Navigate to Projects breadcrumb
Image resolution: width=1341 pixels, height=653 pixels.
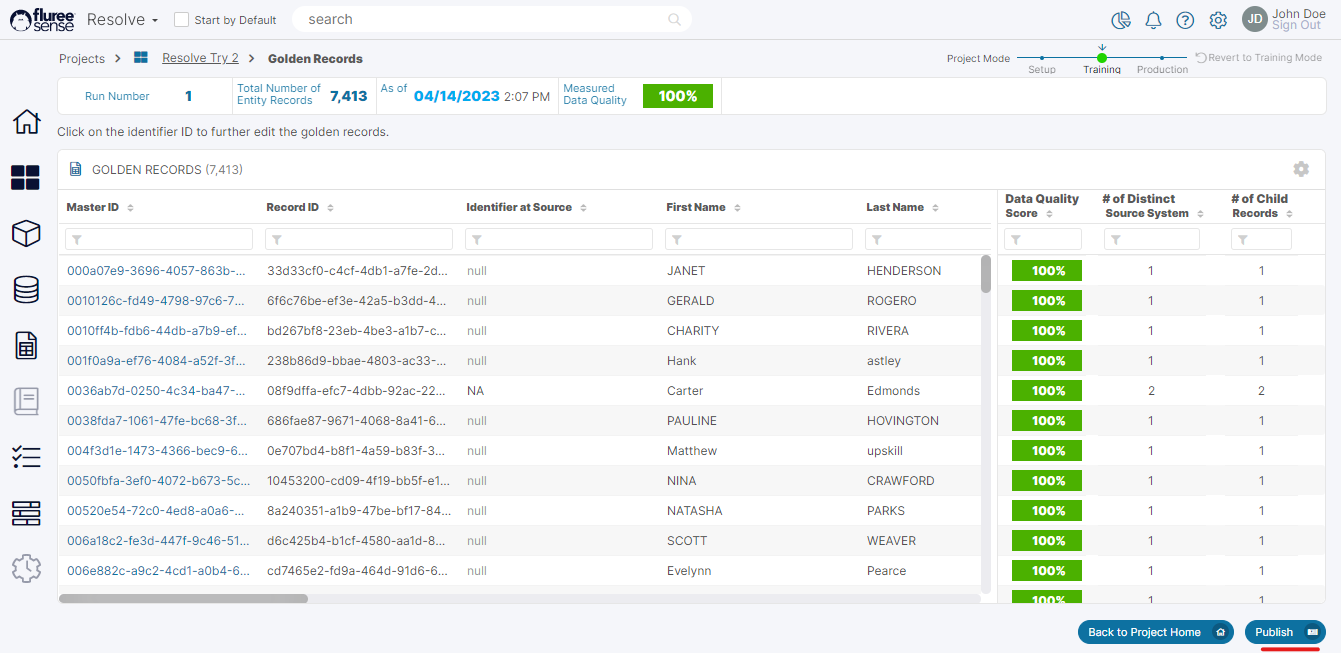[x=82, y=59]
